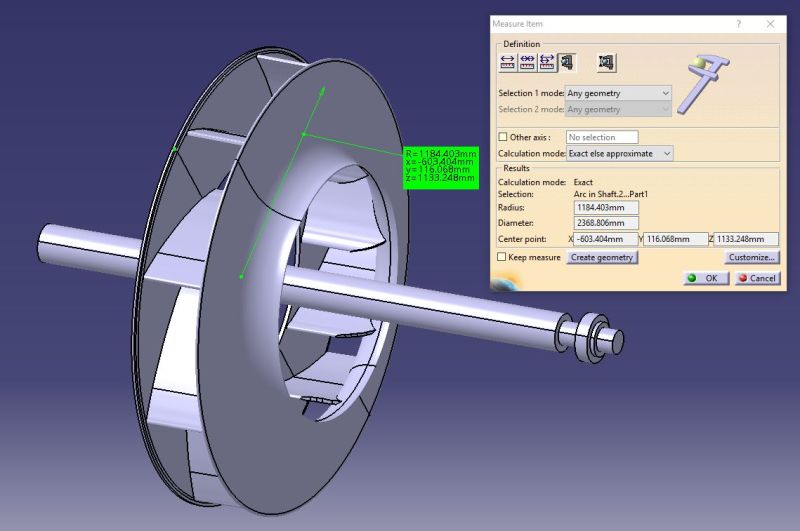Select the Measure Between tool icon
Screen dimensions: 800x531
pos(507,62)
